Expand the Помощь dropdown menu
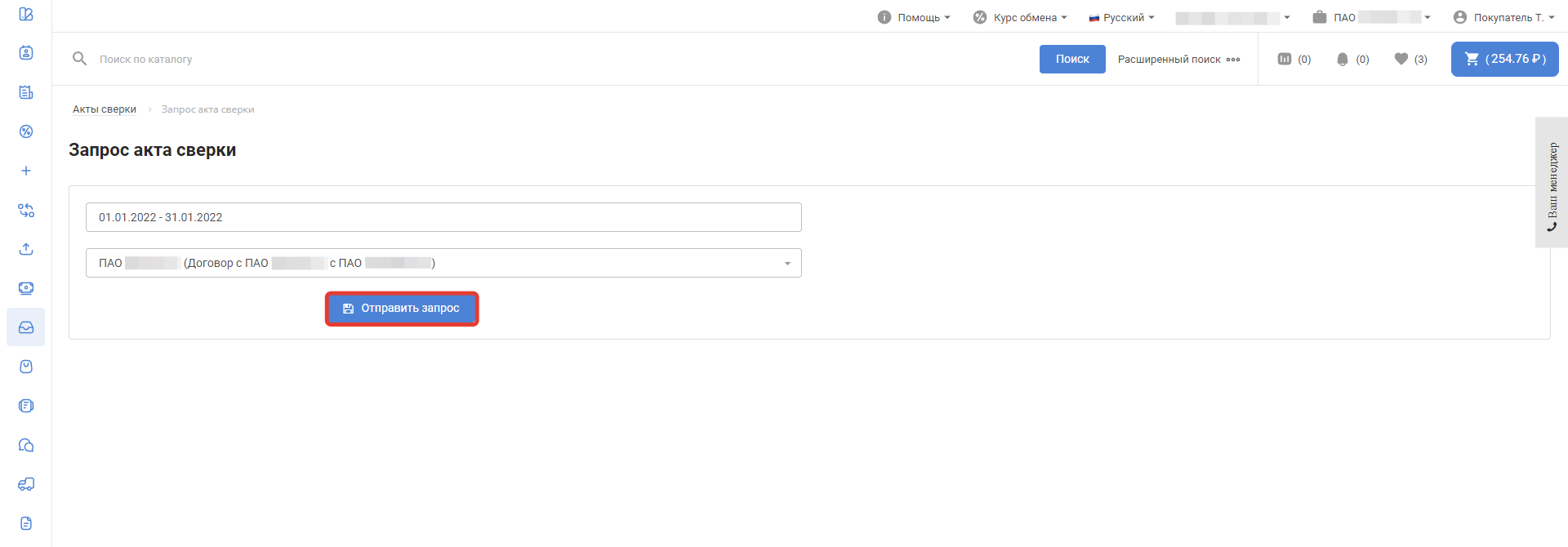 914,17
